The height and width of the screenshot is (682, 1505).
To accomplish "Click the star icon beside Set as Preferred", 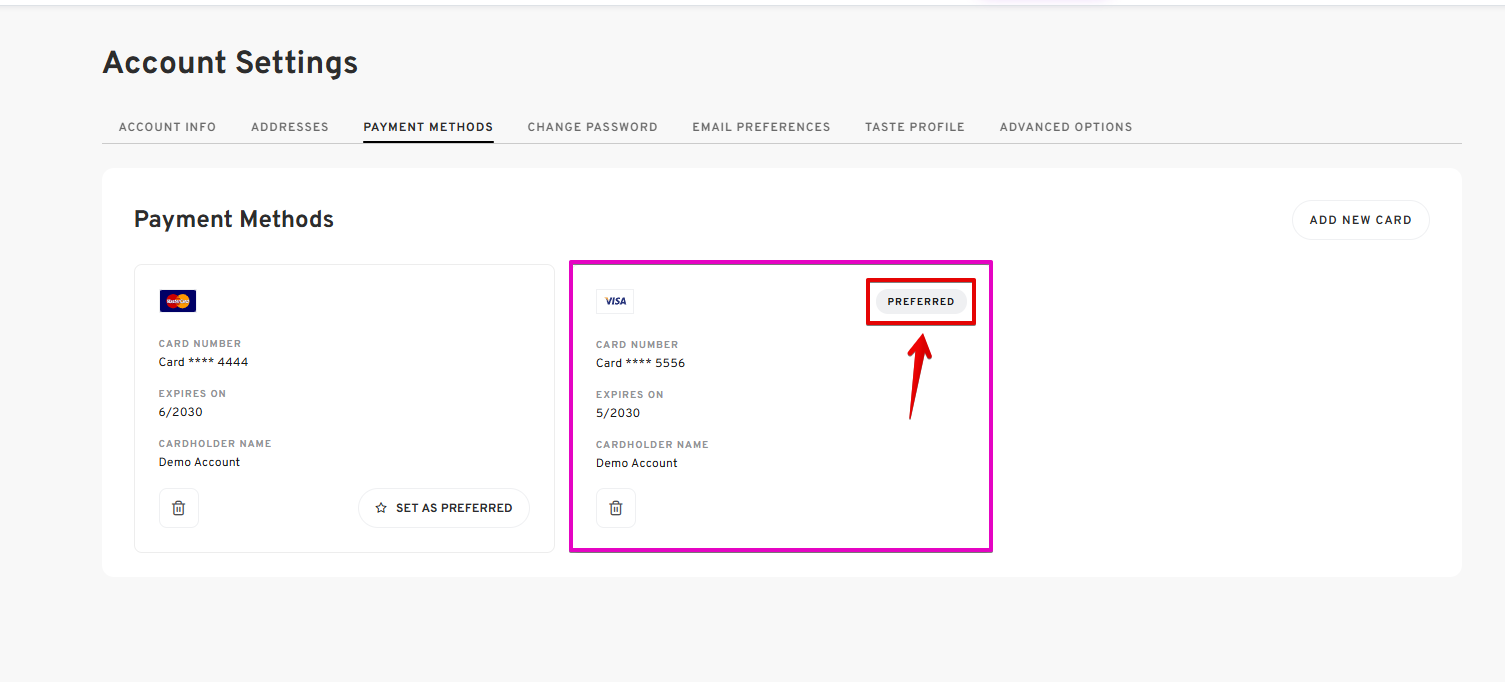I will coord(381,508).
